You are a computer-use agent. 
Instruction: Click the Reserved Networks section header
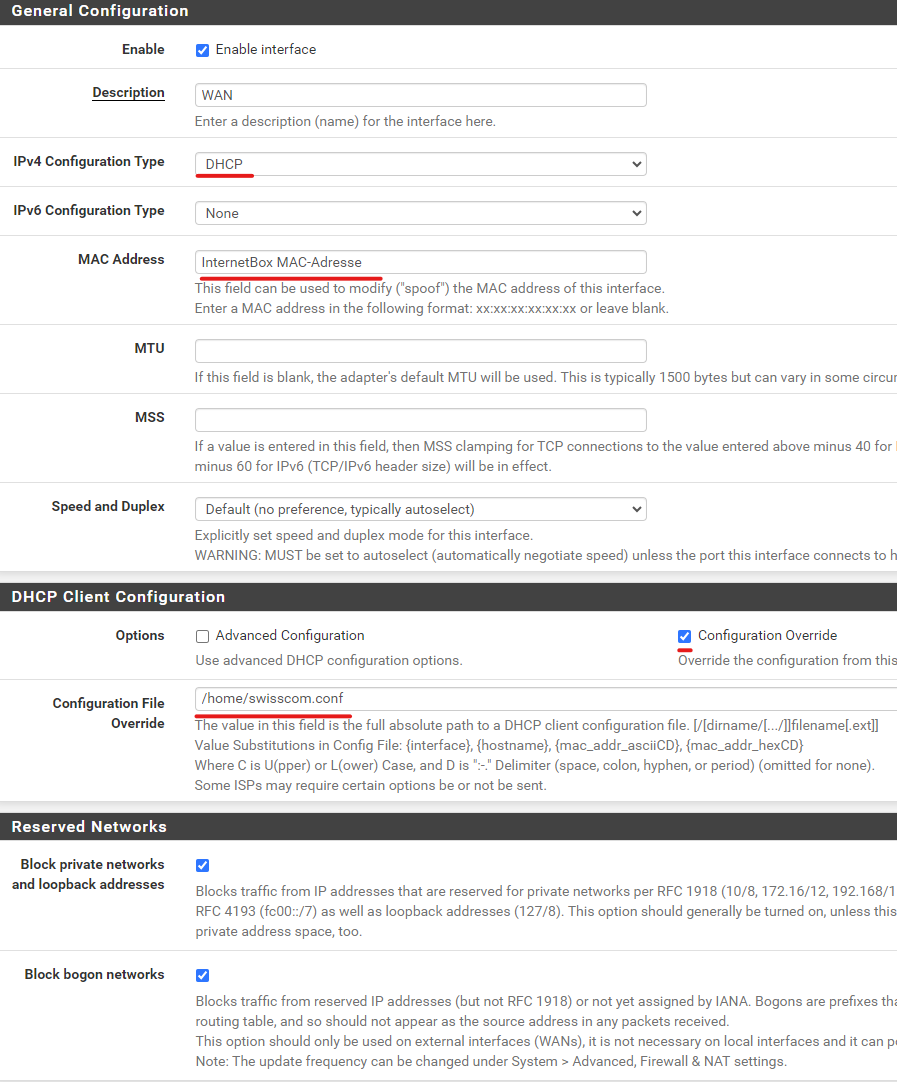click(89, 827)
